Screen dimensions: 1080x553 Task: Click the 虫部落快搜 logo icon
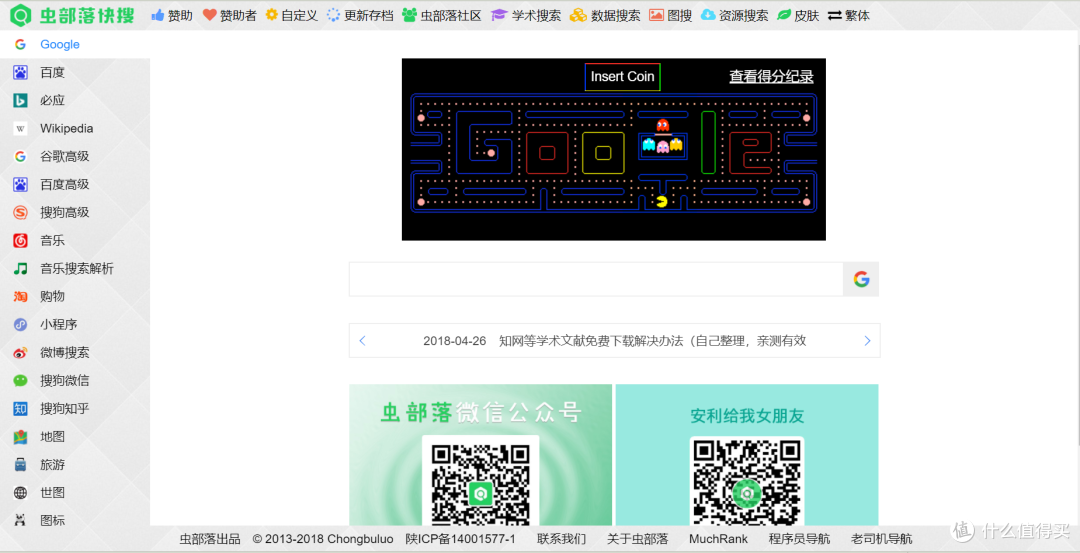22,14
